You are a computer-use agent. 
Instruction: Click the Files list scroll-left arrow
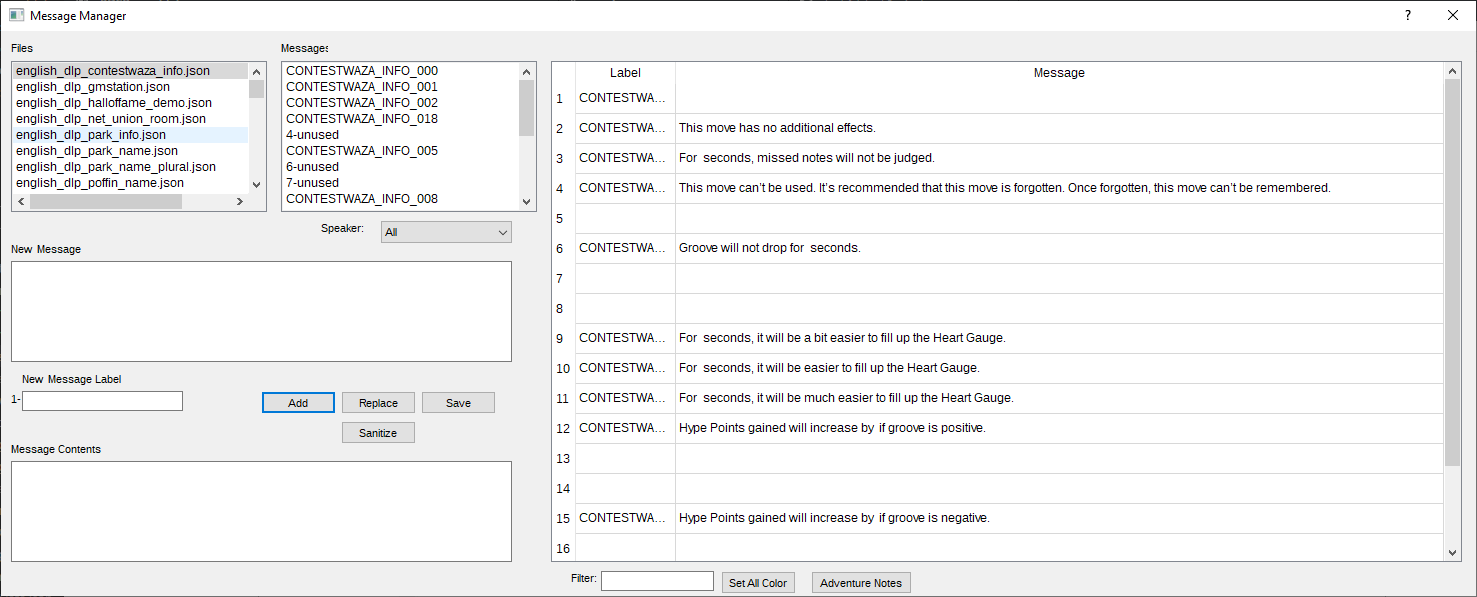click(x=21, y=201)
